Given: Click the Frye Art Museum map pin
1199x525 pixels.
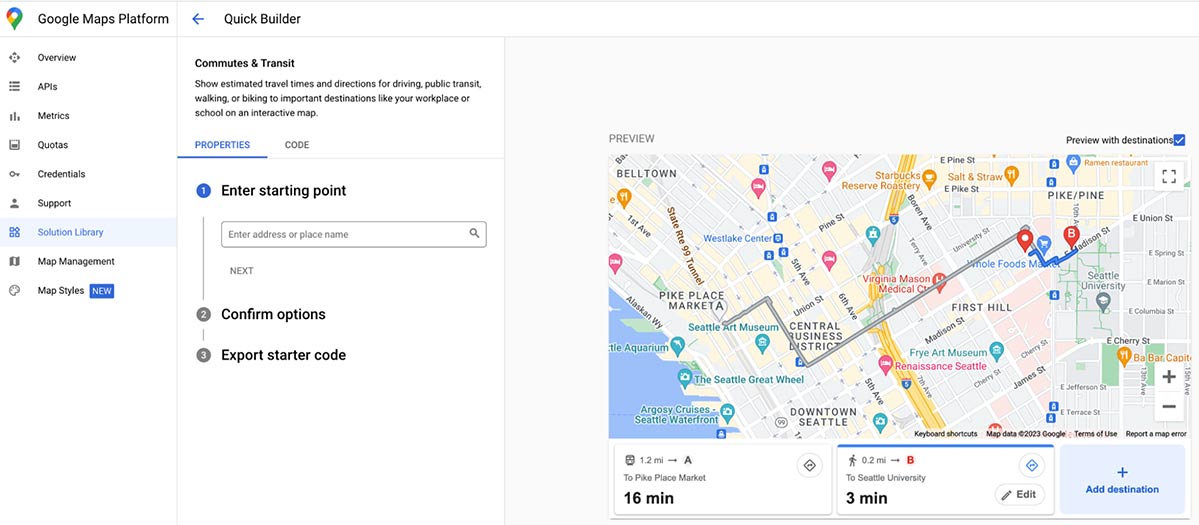Looking at the screenshot, I should (x=996, y=352).
